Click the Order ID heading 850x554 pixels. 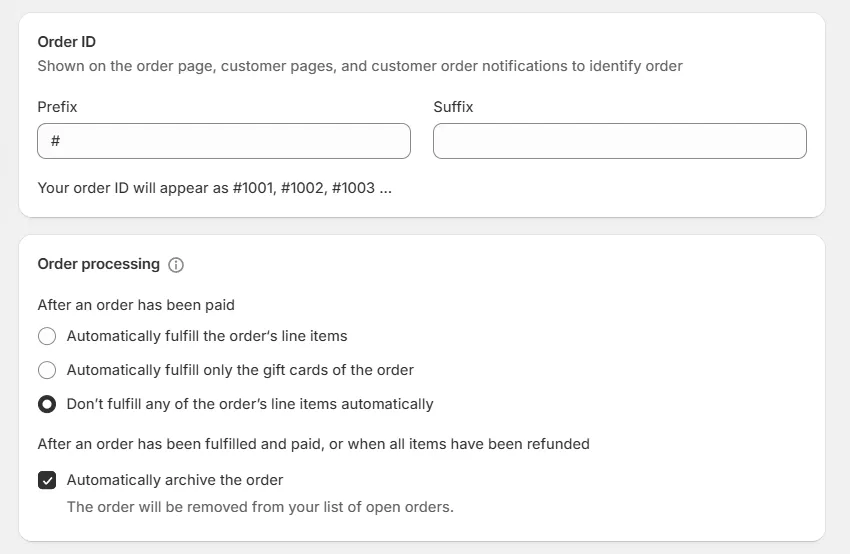coord(67,42)
